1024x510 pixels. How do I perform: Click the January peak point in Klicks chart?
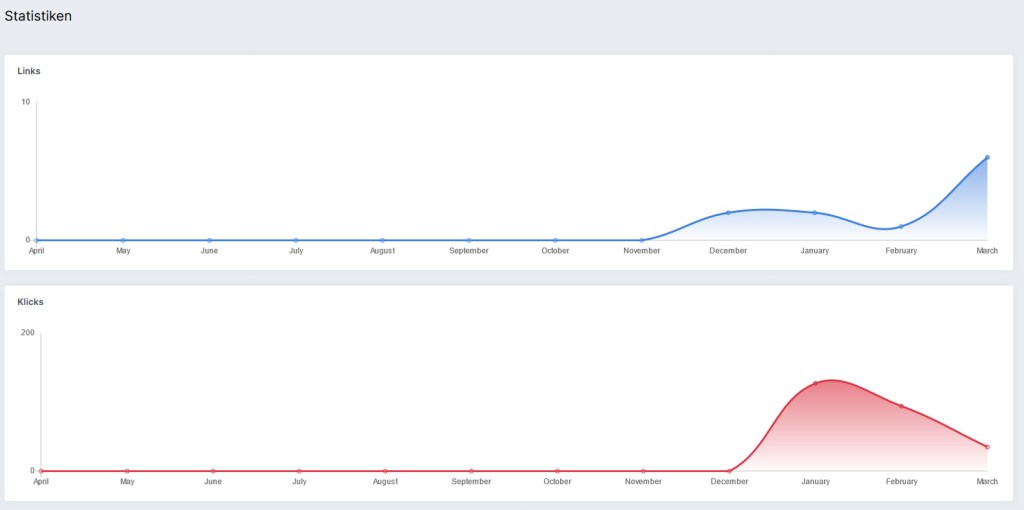pos(815,383)
